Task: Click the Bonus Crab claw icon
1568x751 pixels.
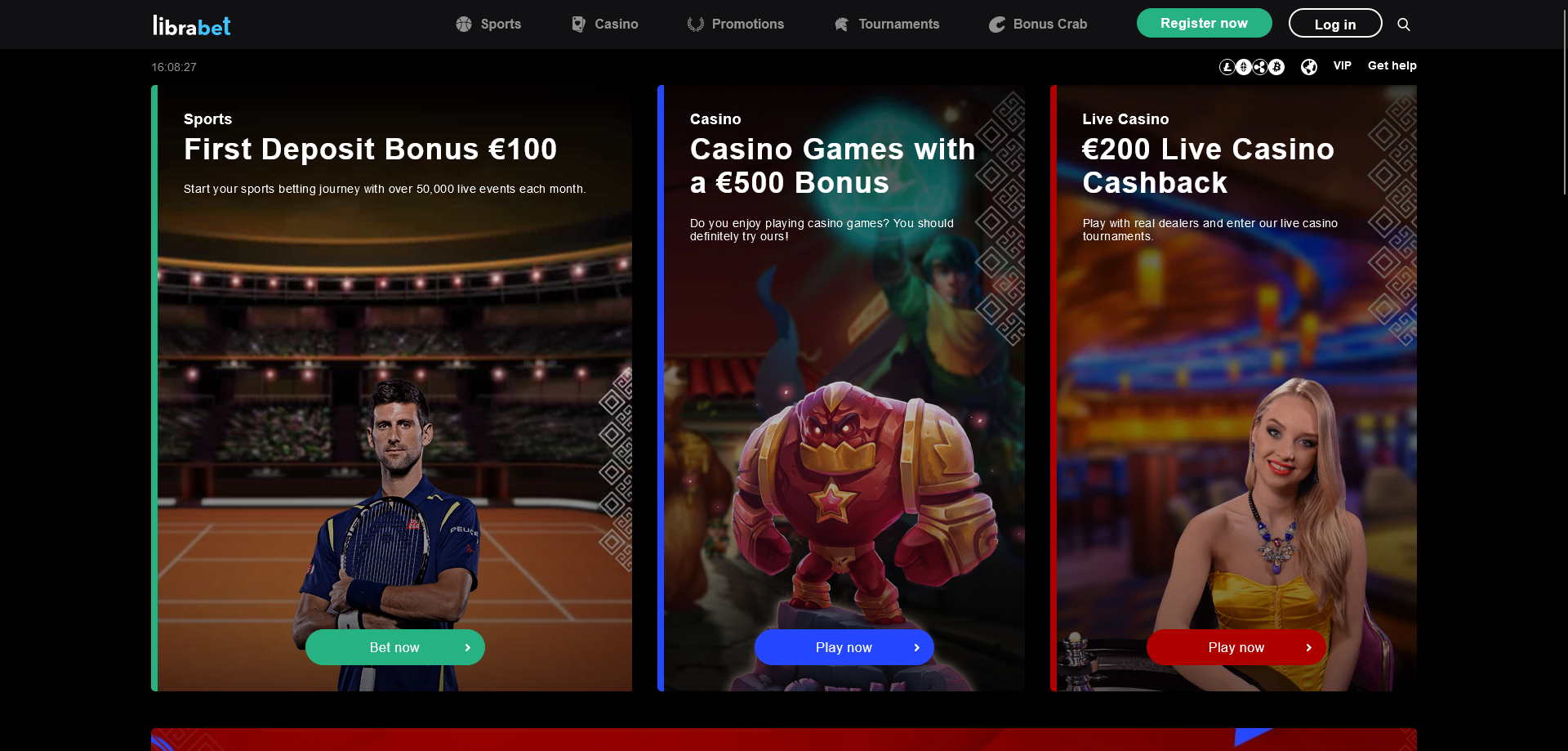Action: [x=997, y=25]
